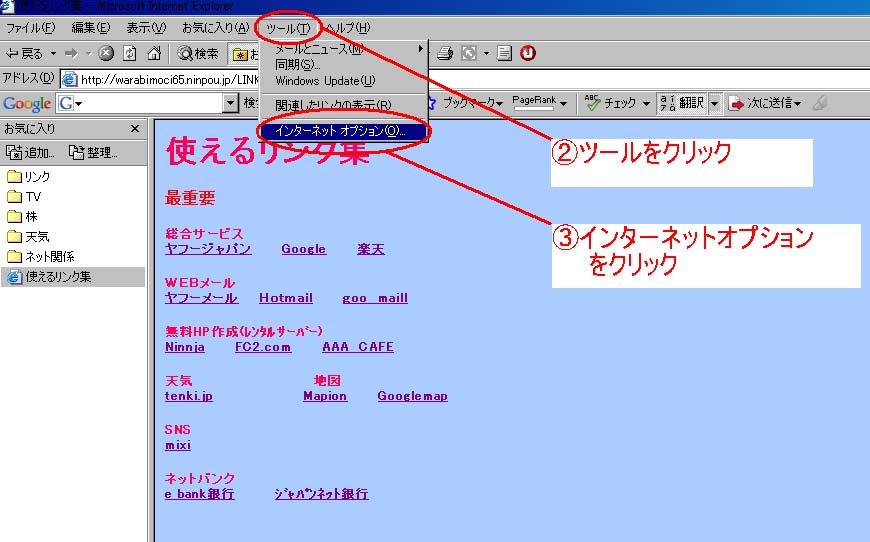Click the 翻訳 translate button
870x542 pixels.
pyautogui.click(x=682, y=103)
